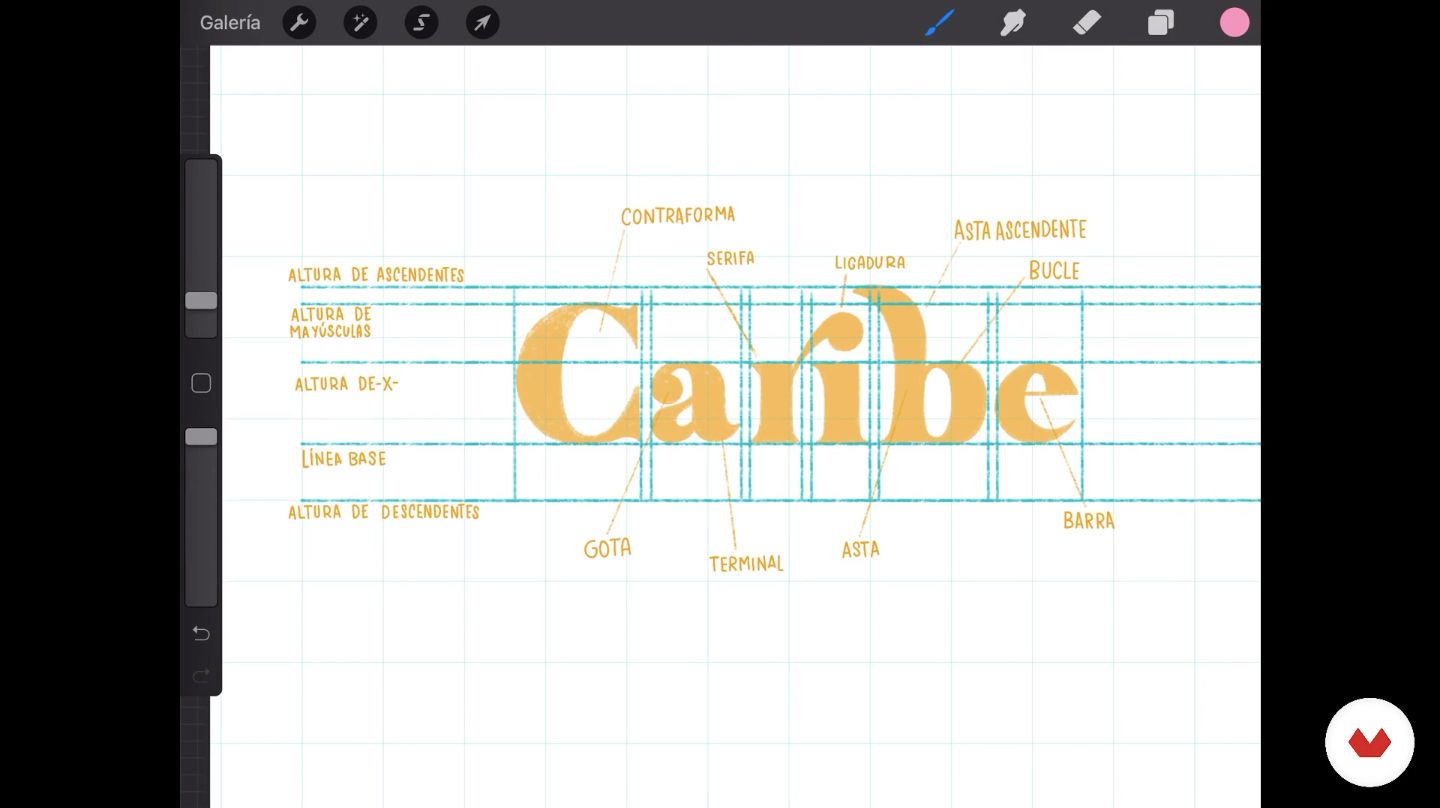The image size is (1440, 808).
Task: Click the brush opacity slider handle
Action: [201, 437]
